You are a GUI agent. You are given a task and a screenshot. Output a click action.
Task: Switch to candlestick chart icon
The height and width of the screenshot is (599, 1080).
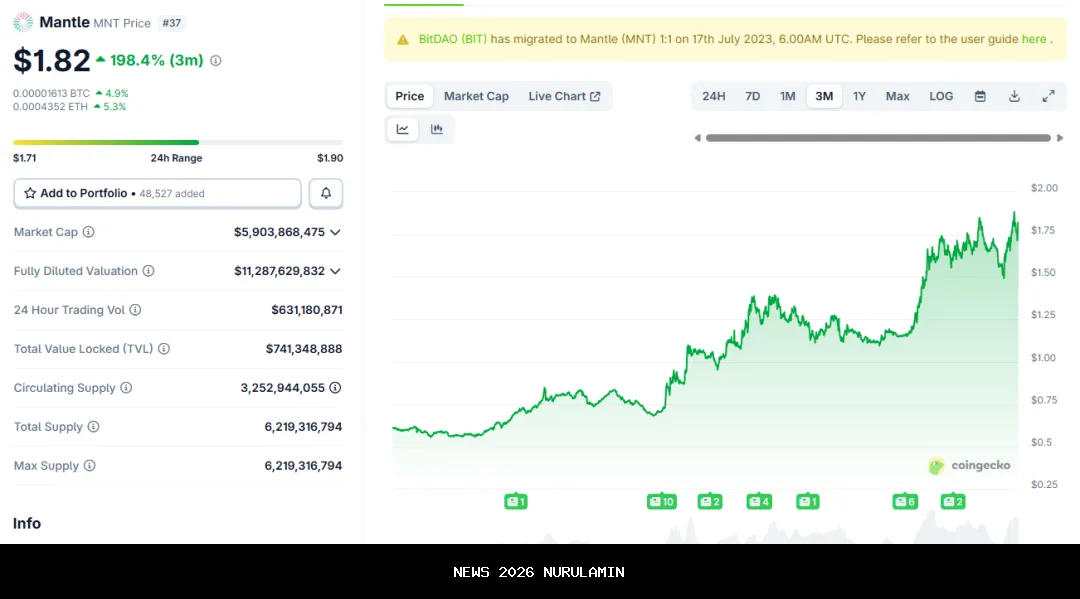coord(437,129)
